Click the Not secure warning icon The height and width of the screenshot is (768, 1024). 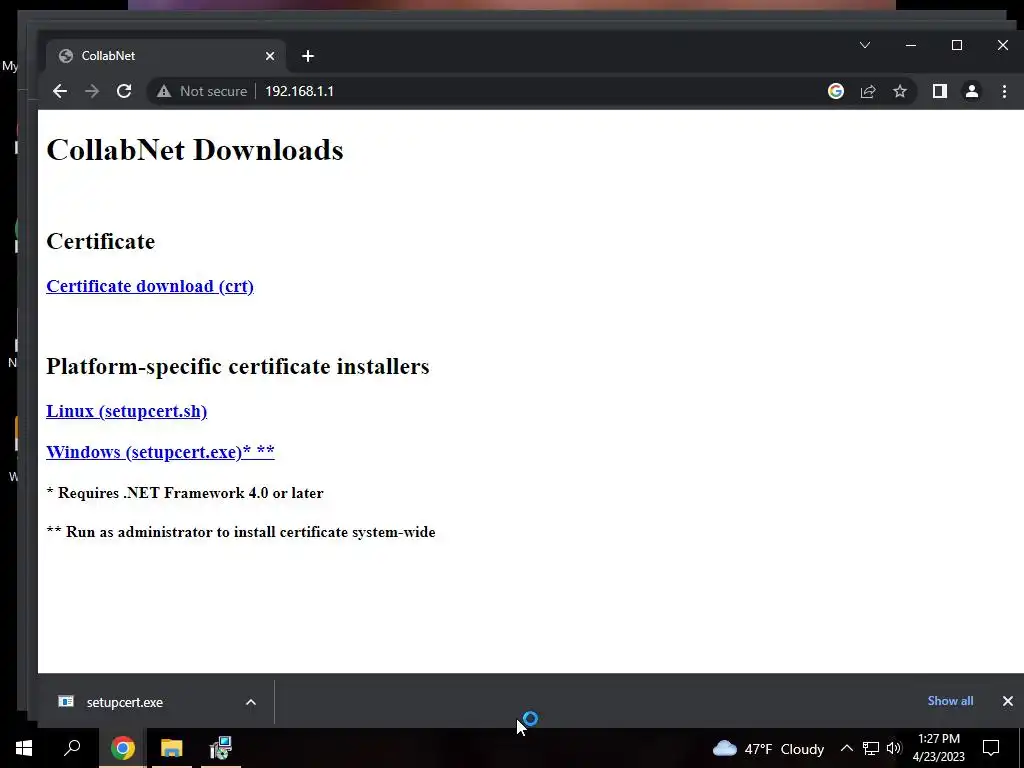coord(164,91)
